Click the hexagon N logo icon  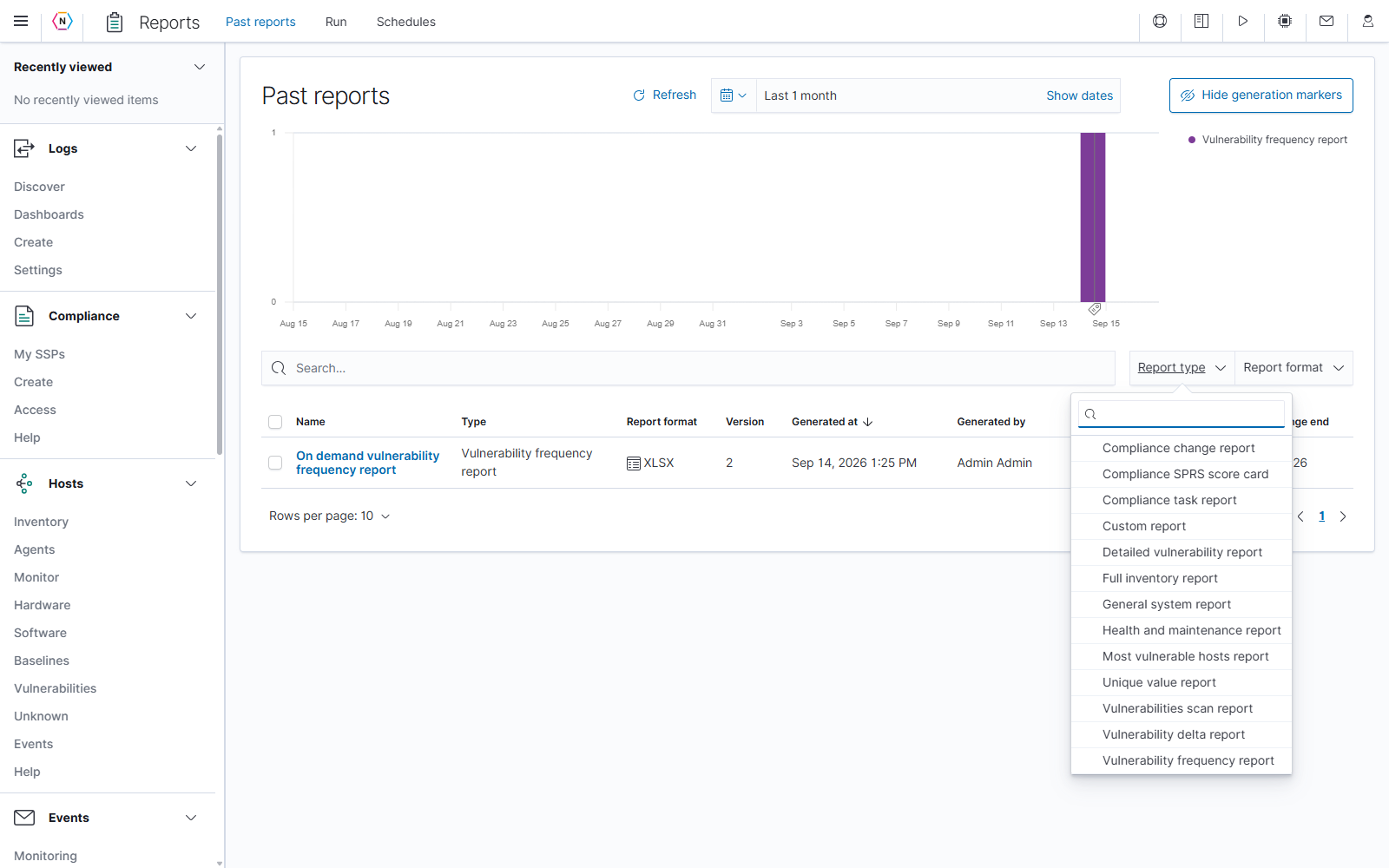coord(63,21)
